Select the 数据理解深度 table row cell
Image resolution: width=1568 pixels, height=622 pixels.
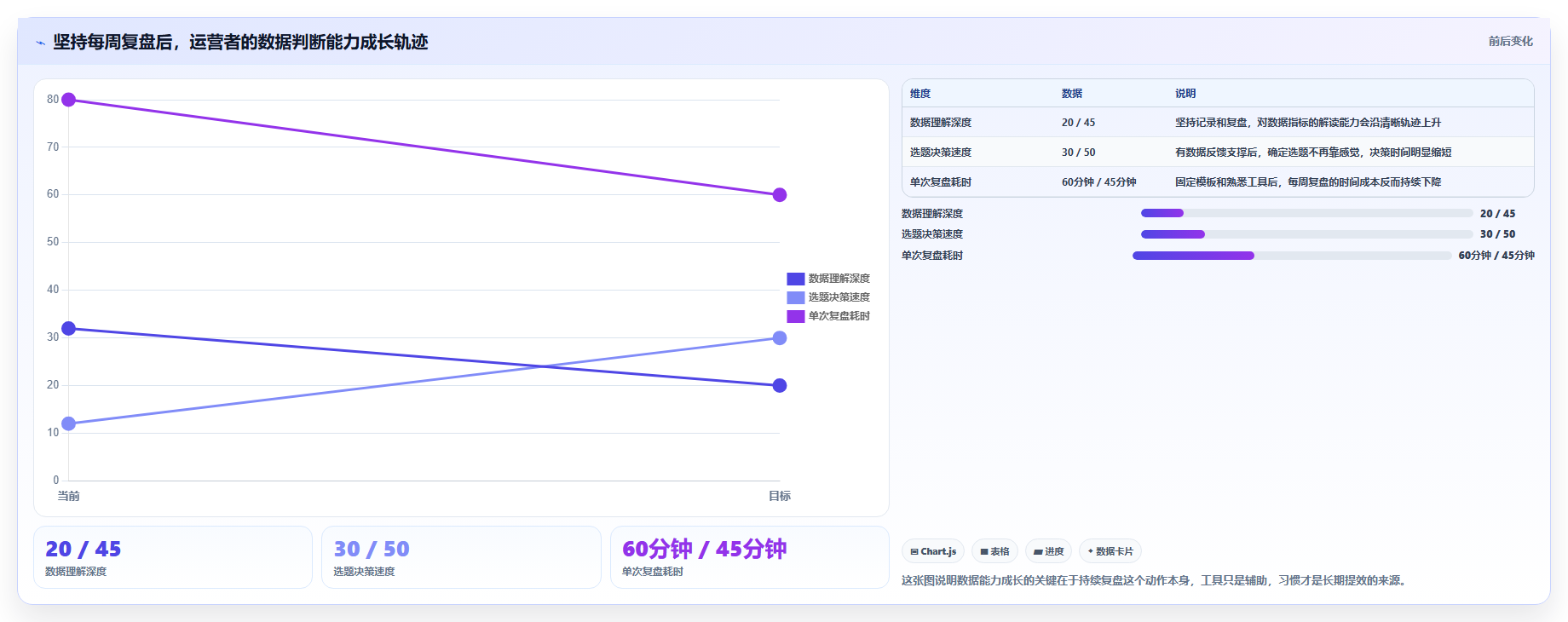click(x=941, y=123)
